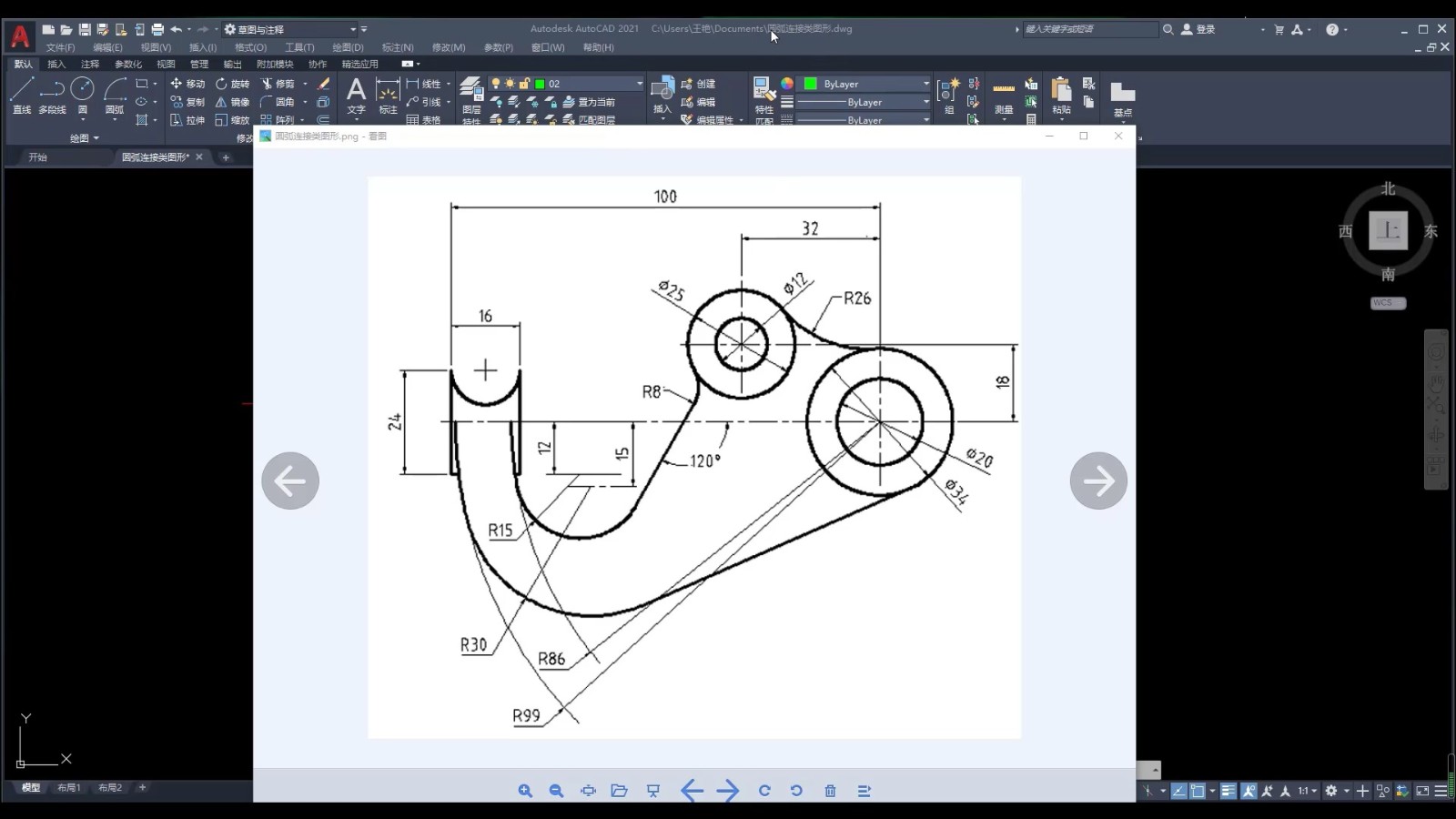
Task: Click the Mirror (镜像) tool
Action: click(x=232, y=102)
